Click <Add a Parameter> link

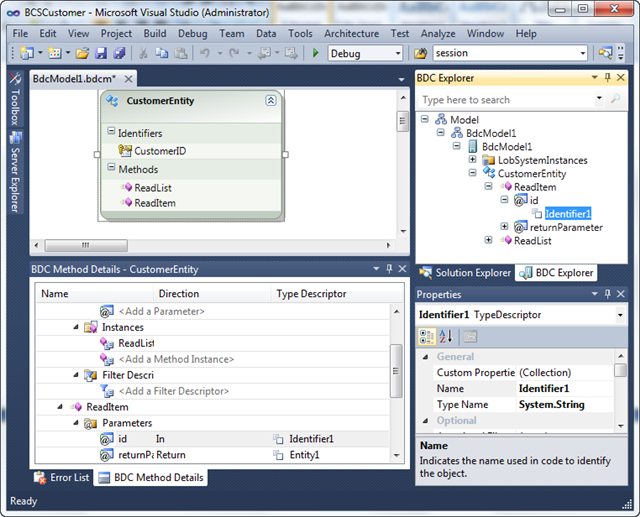point(161,311)
